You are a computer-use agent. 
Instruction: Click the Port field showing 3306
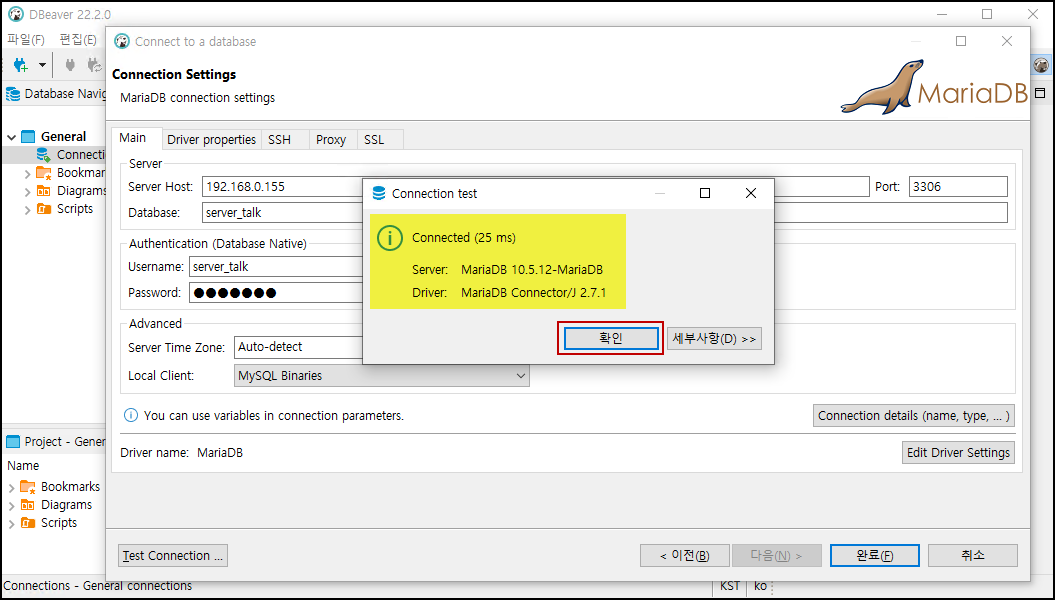pyautogui.click(x=958, y=186)
